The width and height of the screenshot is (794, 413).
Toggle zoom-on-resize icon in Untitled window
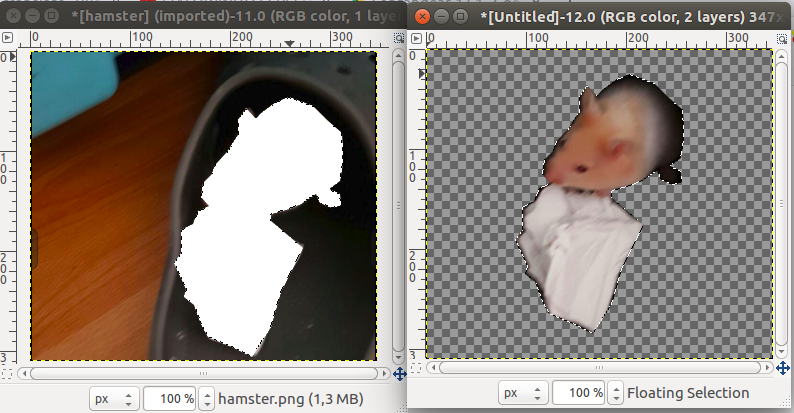point(783,39)
